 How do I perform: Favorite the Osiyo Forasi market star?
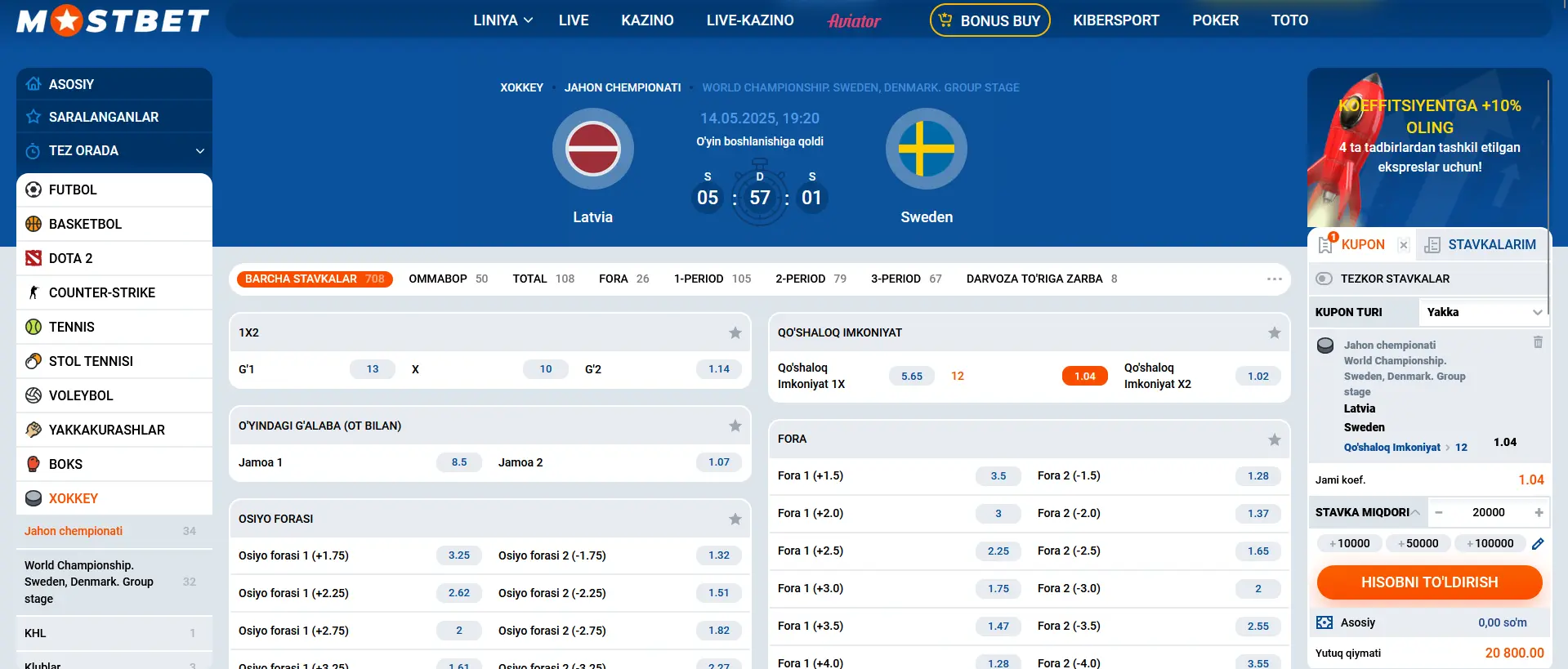click(x=735, y=519)
